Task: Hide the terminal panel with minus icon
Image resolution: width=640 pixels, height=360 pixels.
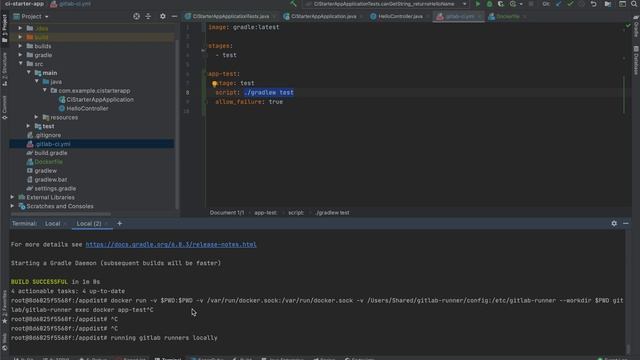Action: (x=626, y=224)
